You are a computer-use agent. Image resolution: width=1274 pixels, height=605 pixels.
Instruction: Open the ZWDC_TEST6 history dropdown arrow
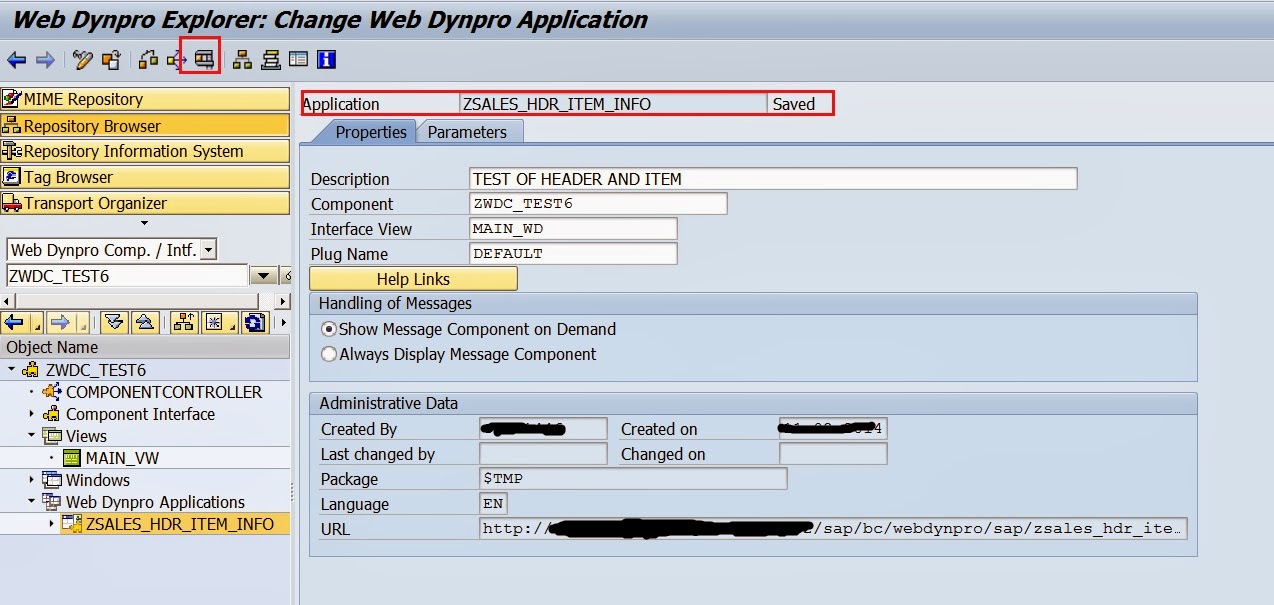coord(264,276)
